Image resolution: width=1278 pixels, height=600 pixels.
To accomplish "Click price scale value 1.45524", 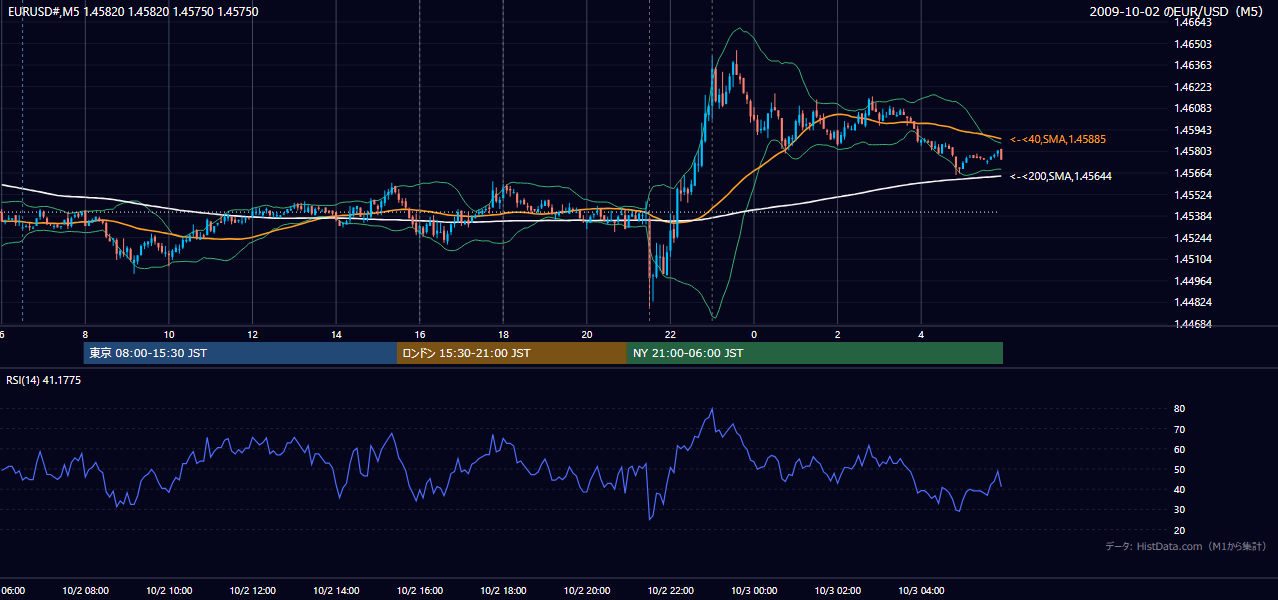I will (x=1193, y=195).
